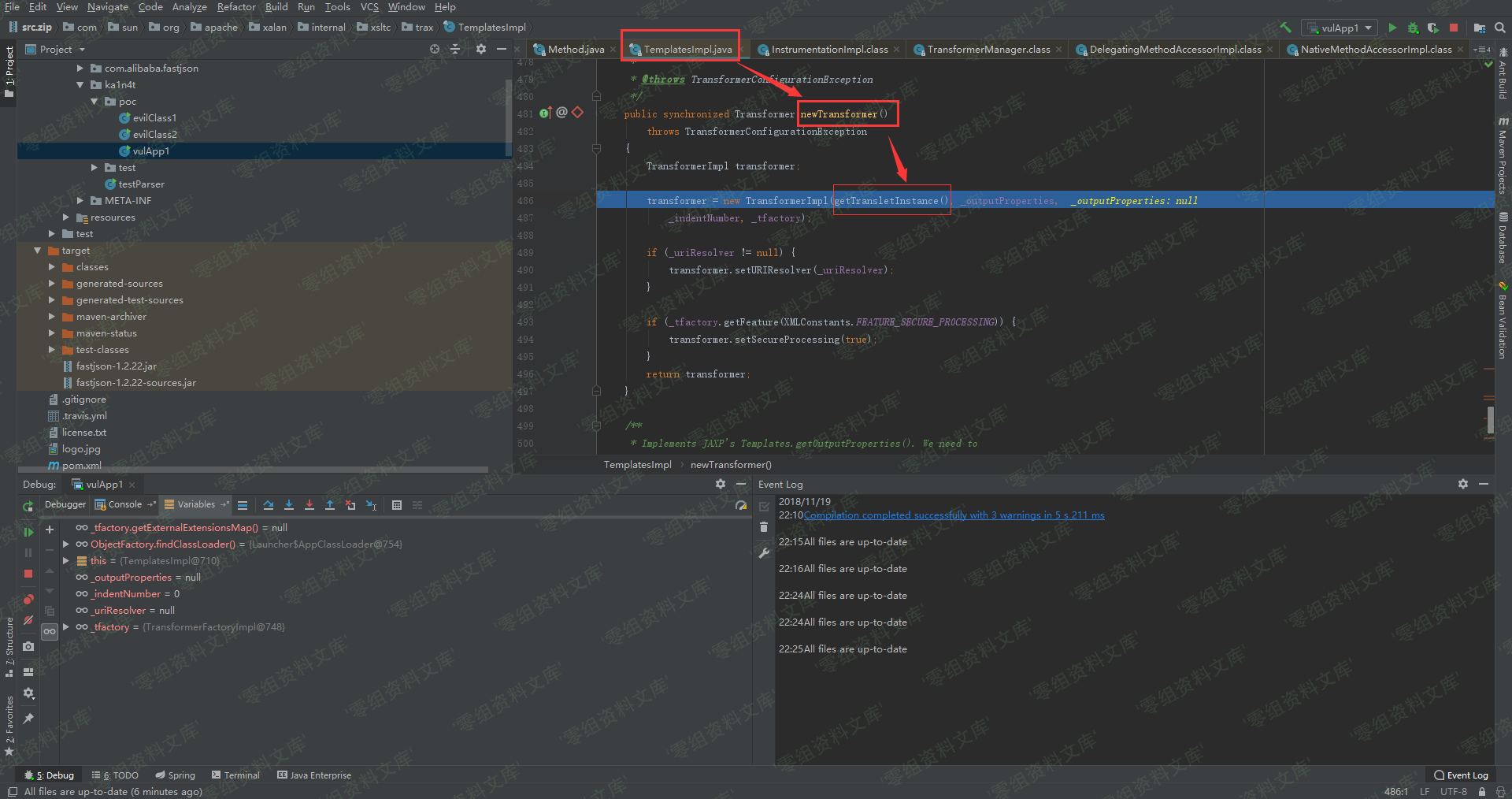The width and height of the screenshot is (1512, 799).
Task: Open compilation completed successfully link
Action: (954, 515)
